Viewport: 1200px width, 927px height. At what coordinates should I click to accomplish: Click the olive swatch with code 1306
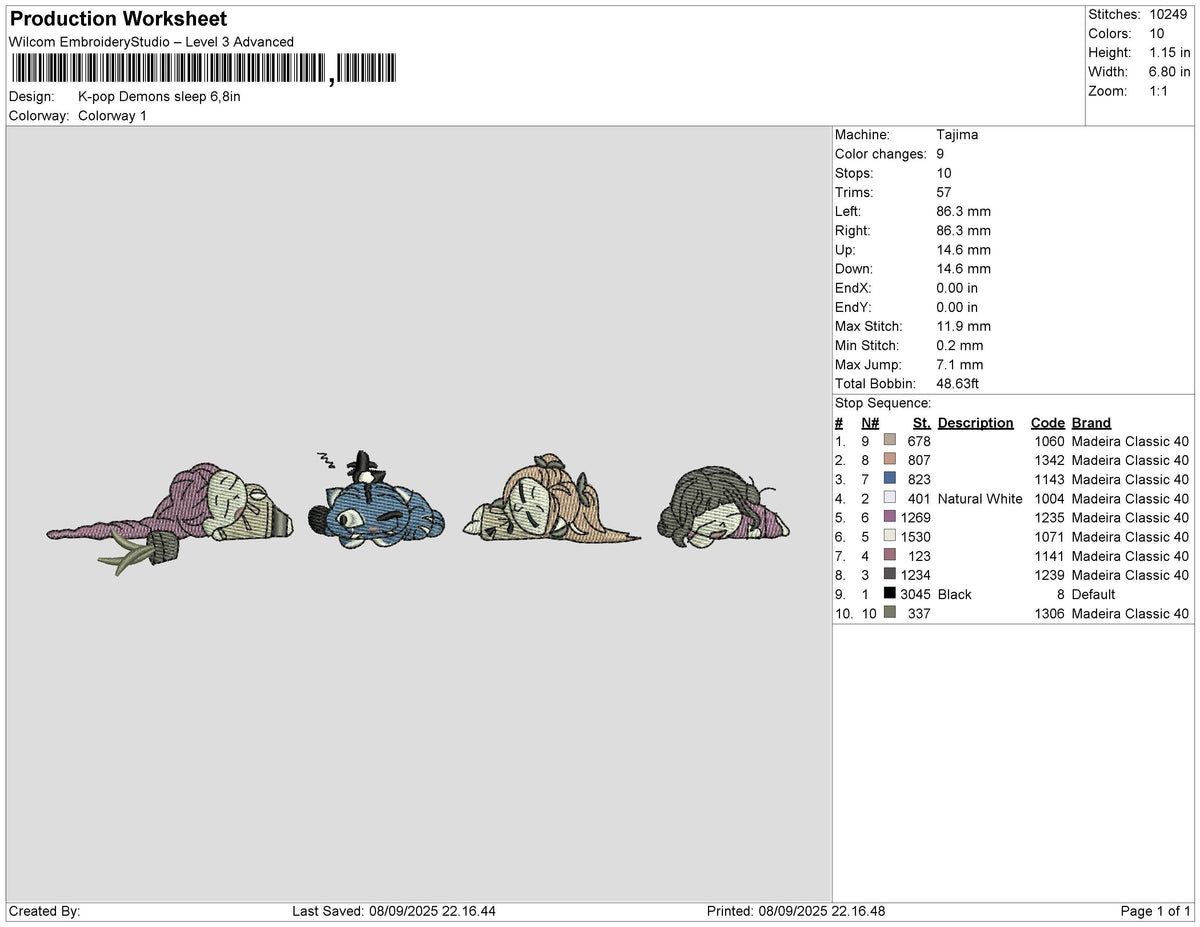click(889, 613)
